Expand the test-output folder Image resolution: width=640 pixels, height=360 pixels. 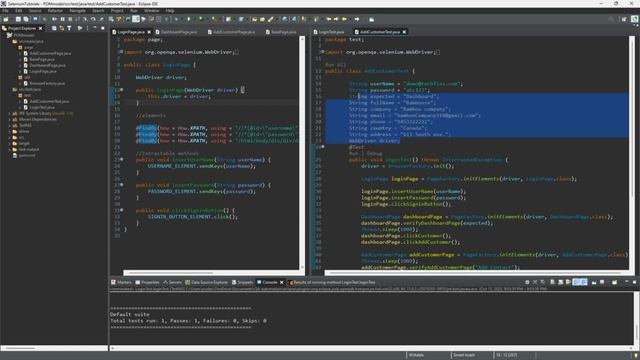(x=10, y=149)
